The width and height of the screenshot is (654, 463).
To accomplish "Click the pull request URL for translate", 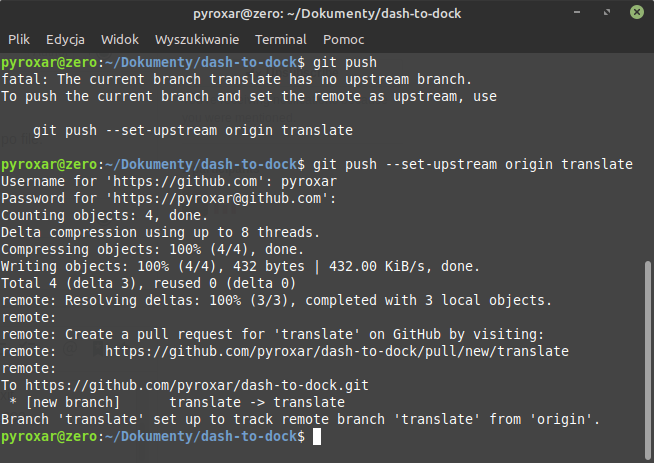I will (337, 351).
